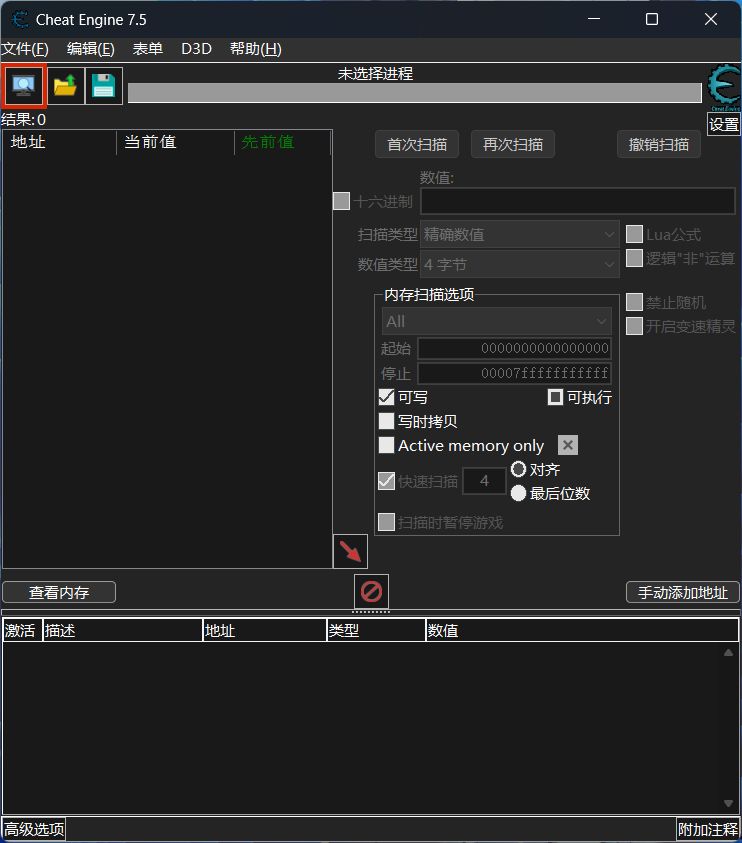Click the fast scan alignment value field
Viewport: 742px width, 843px height.
click(x=484, y=481)
